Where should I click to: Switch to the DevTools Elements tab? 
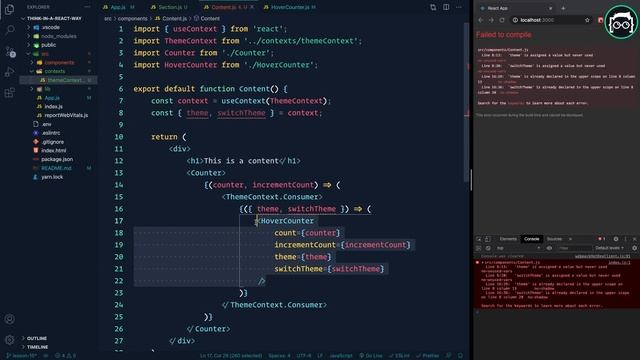[x=508, y=239]
